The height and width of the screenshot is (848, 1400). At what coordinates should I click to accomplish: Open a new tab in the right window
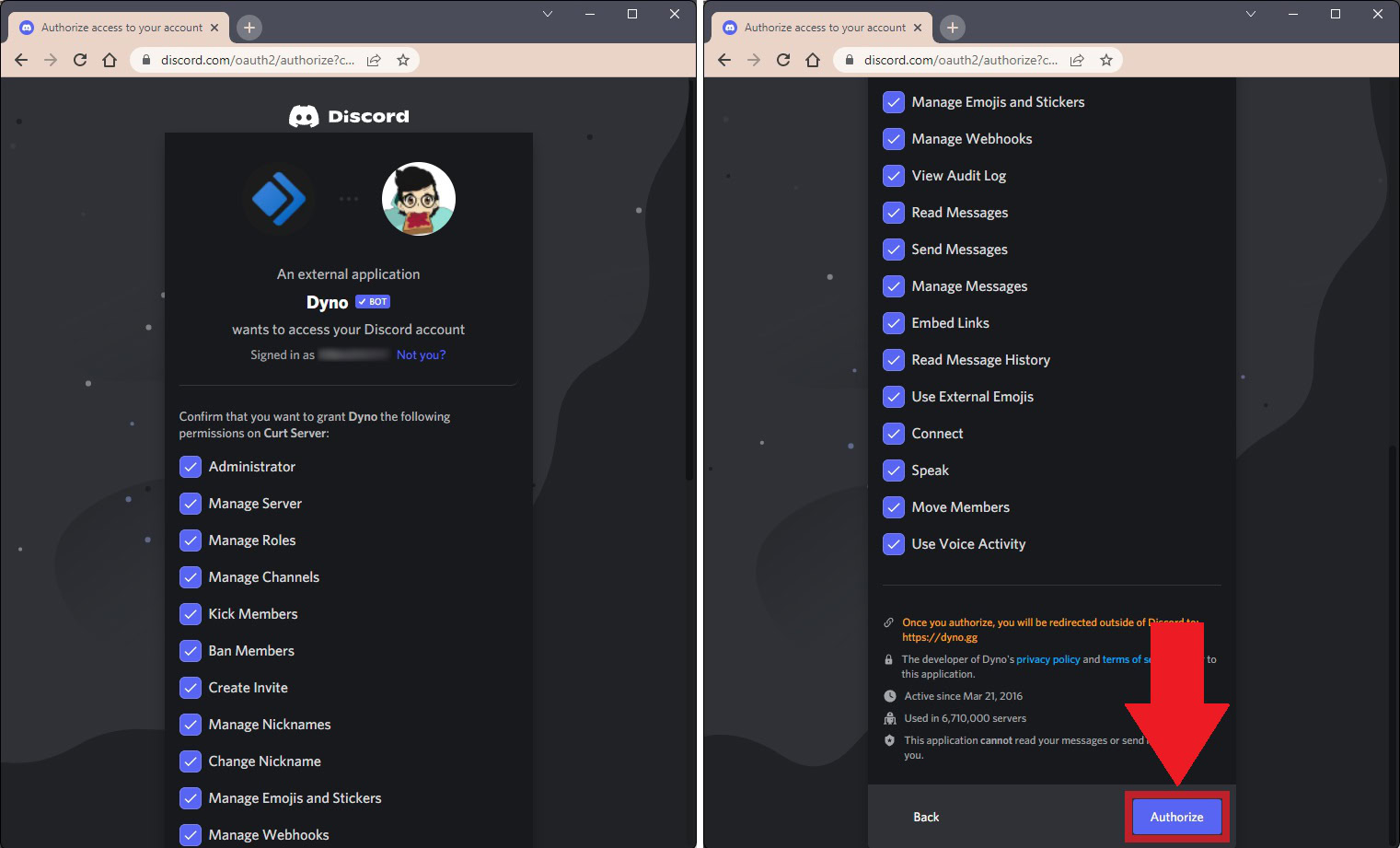pyautogui.click(x=952, y=28)
